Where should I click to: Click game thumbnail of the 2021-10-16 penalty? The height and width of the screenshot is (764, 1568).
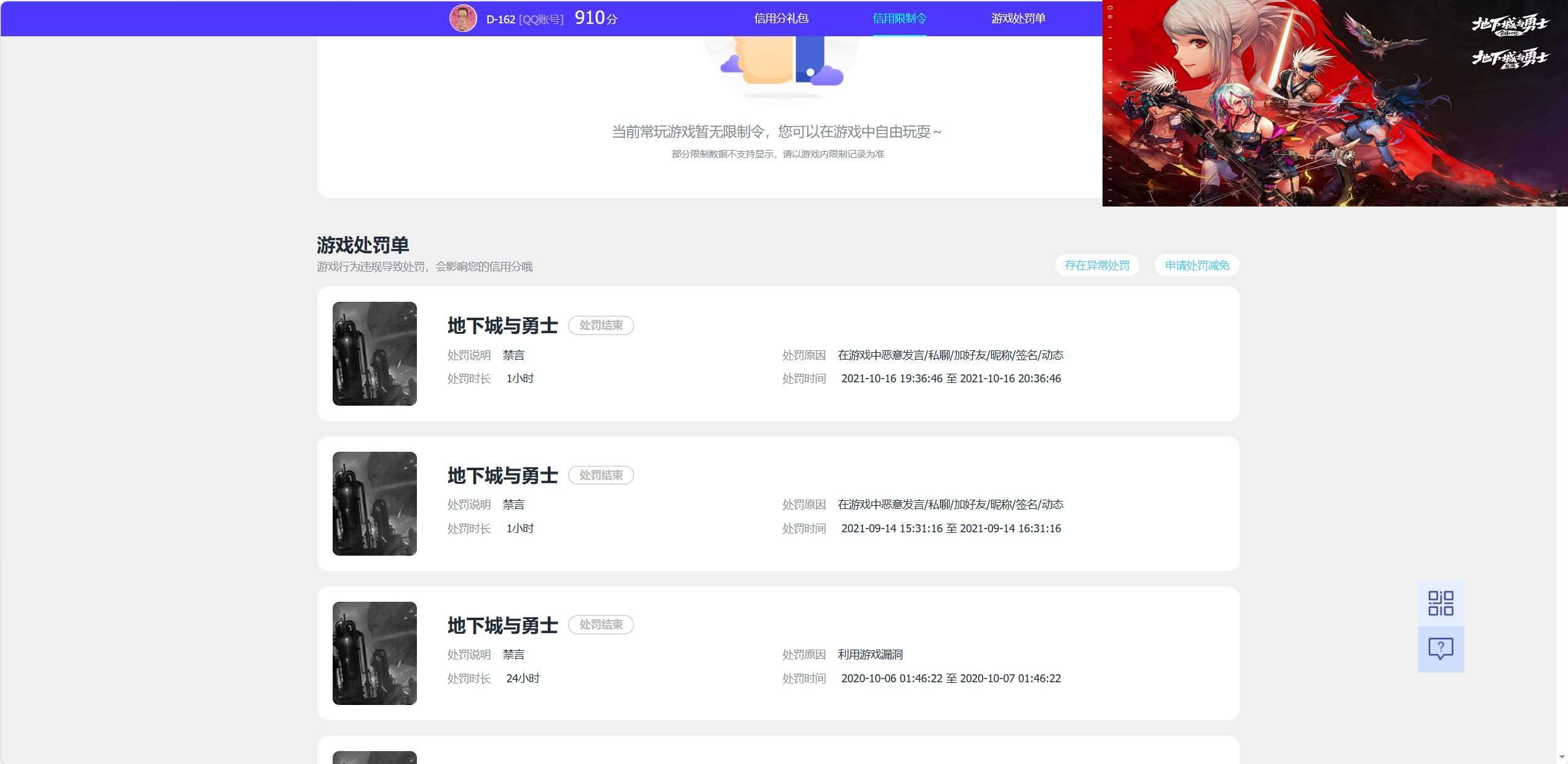(x=374, y=353)
